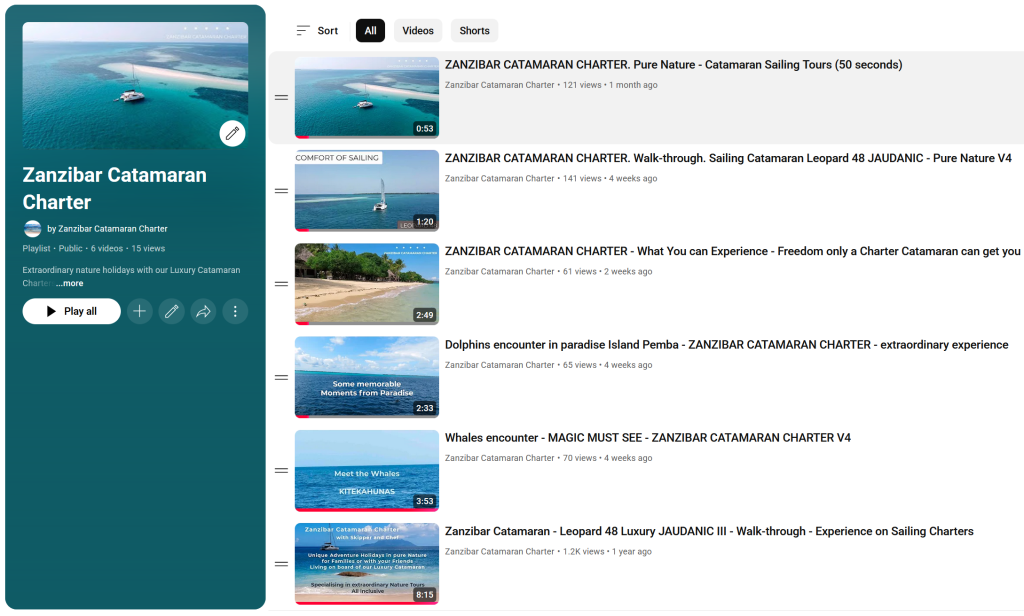Click channel name under the 1.2K views video

[500, 551]
